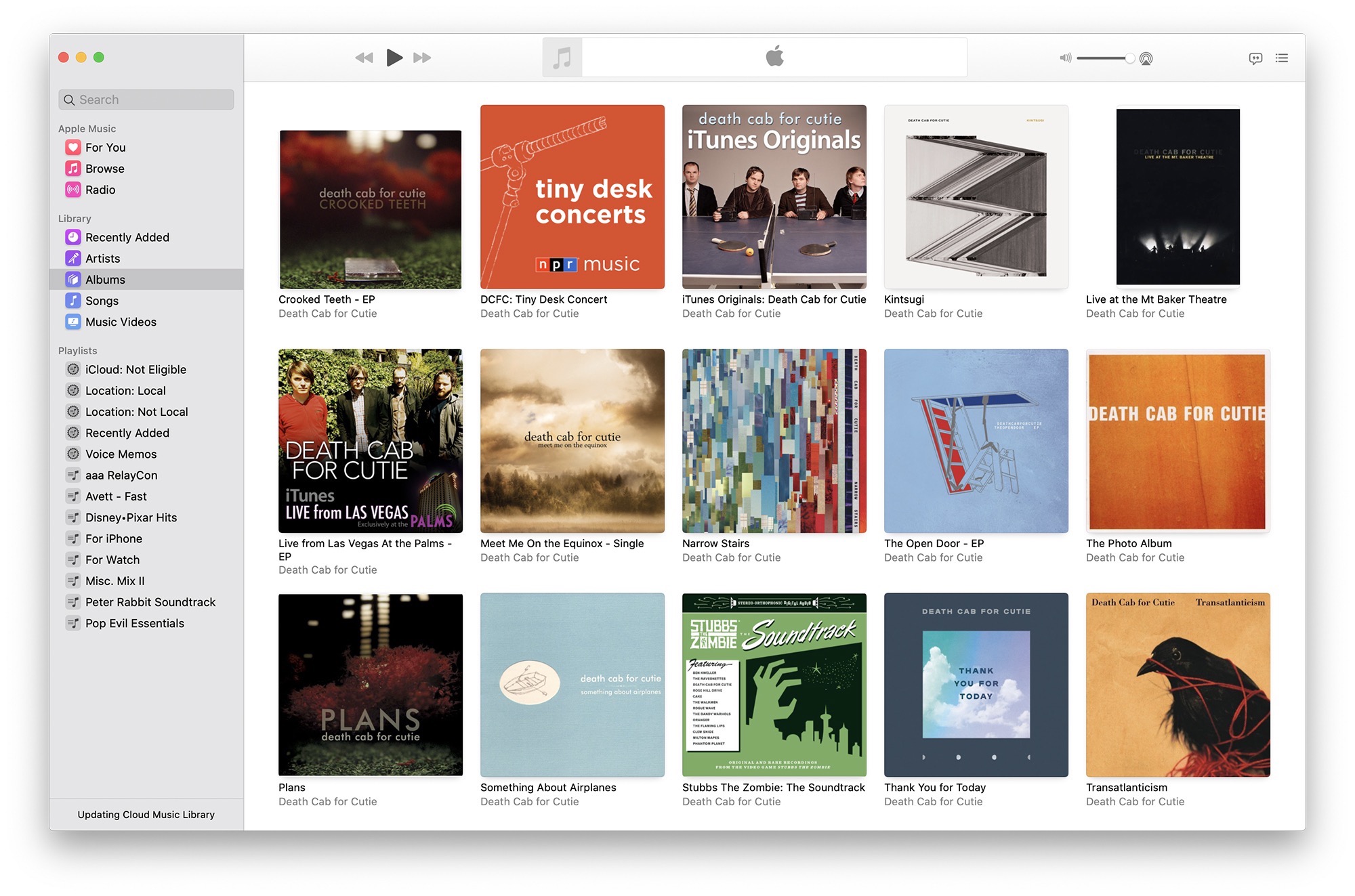Show the lyrics panel icon

point(1255,58)
